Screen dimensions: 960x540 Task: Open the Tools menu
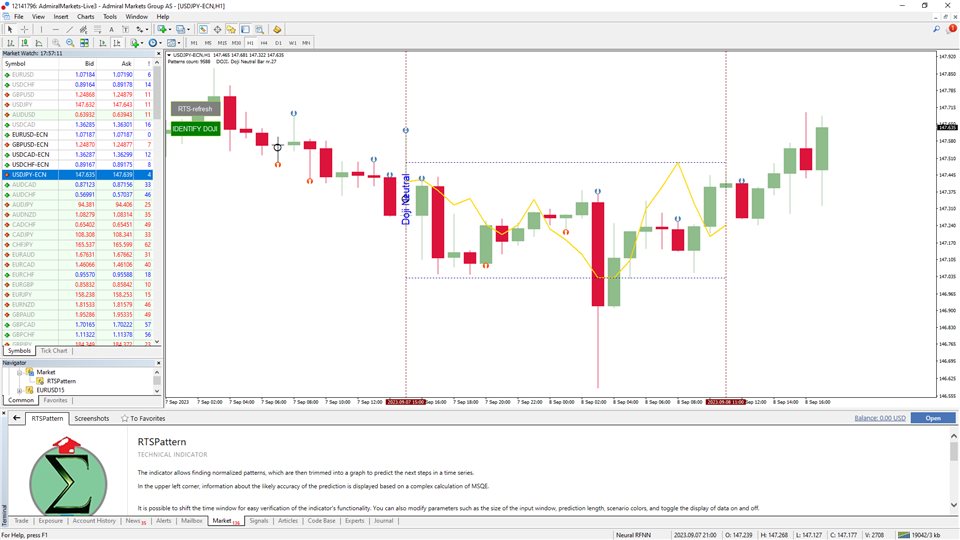[x=110, y=17]
